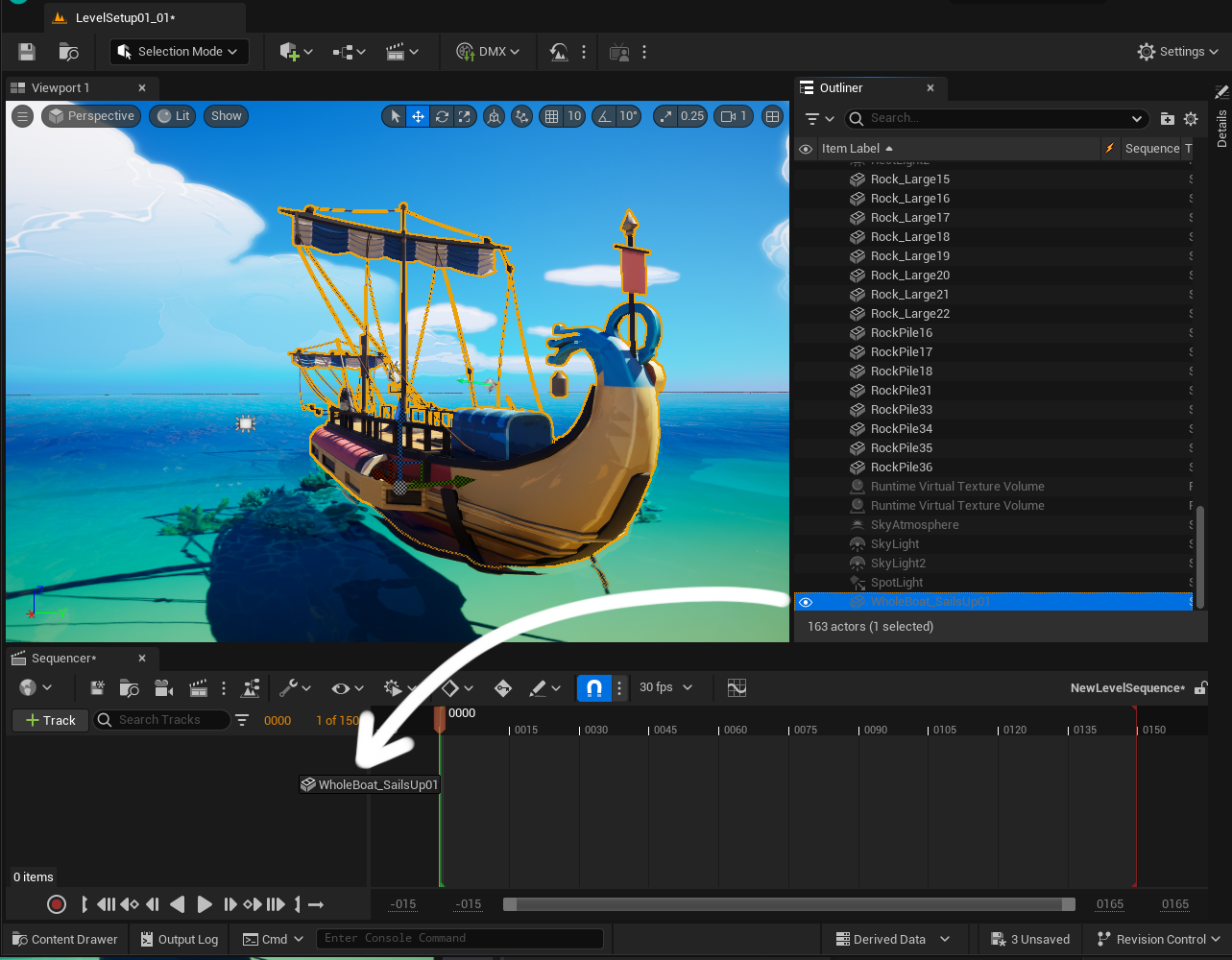
Task: Toggle the viewport grid snapping icon
Action: coord(551,116)
